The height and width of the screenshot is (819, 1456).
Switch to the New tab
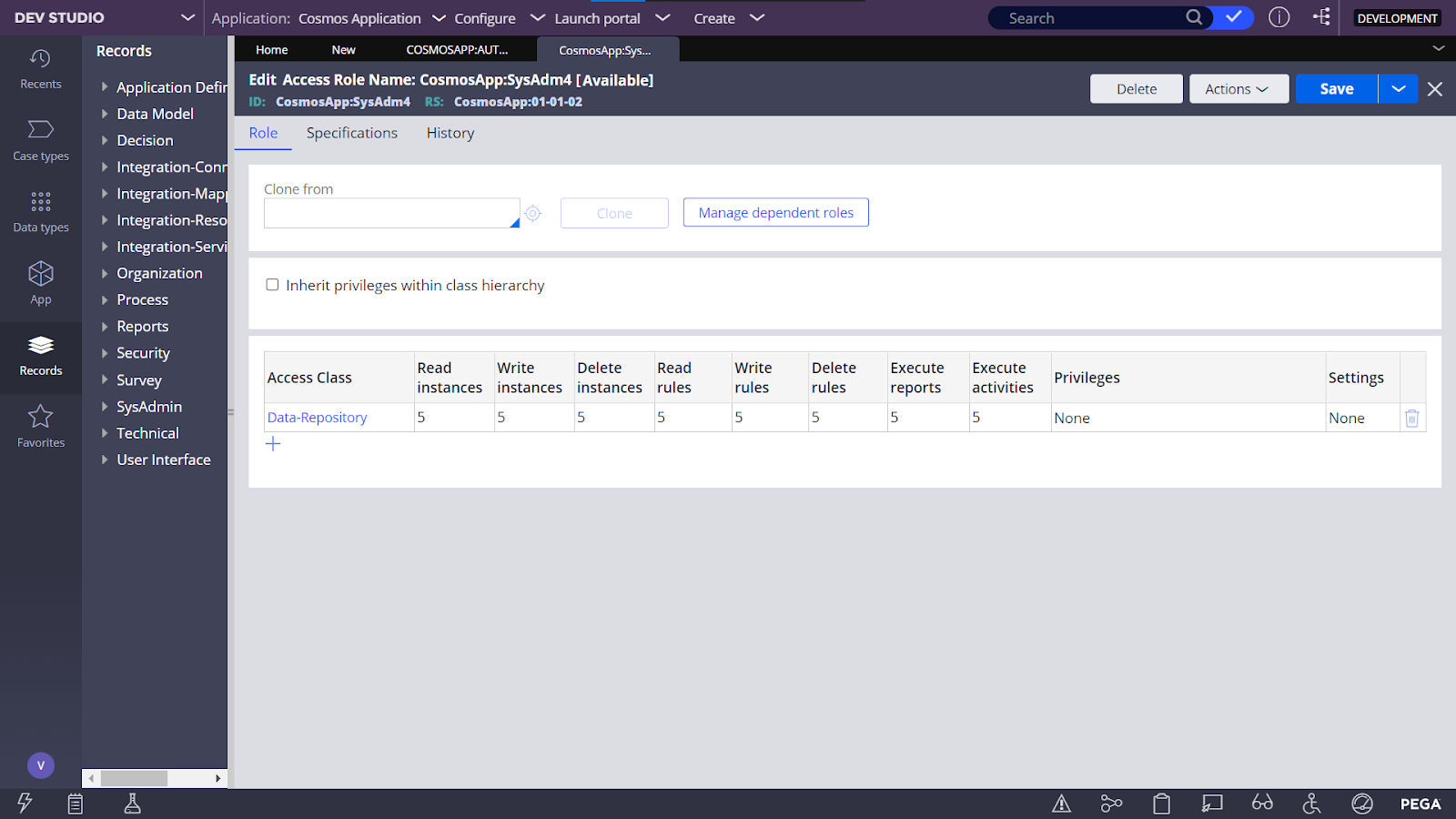[x=343, y=50]
